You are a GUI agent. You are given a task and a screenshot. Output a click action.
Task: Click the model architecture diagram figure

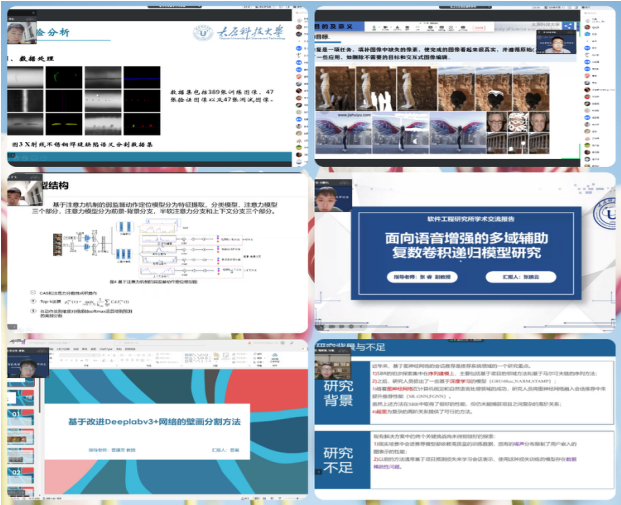tap(155, 250)
